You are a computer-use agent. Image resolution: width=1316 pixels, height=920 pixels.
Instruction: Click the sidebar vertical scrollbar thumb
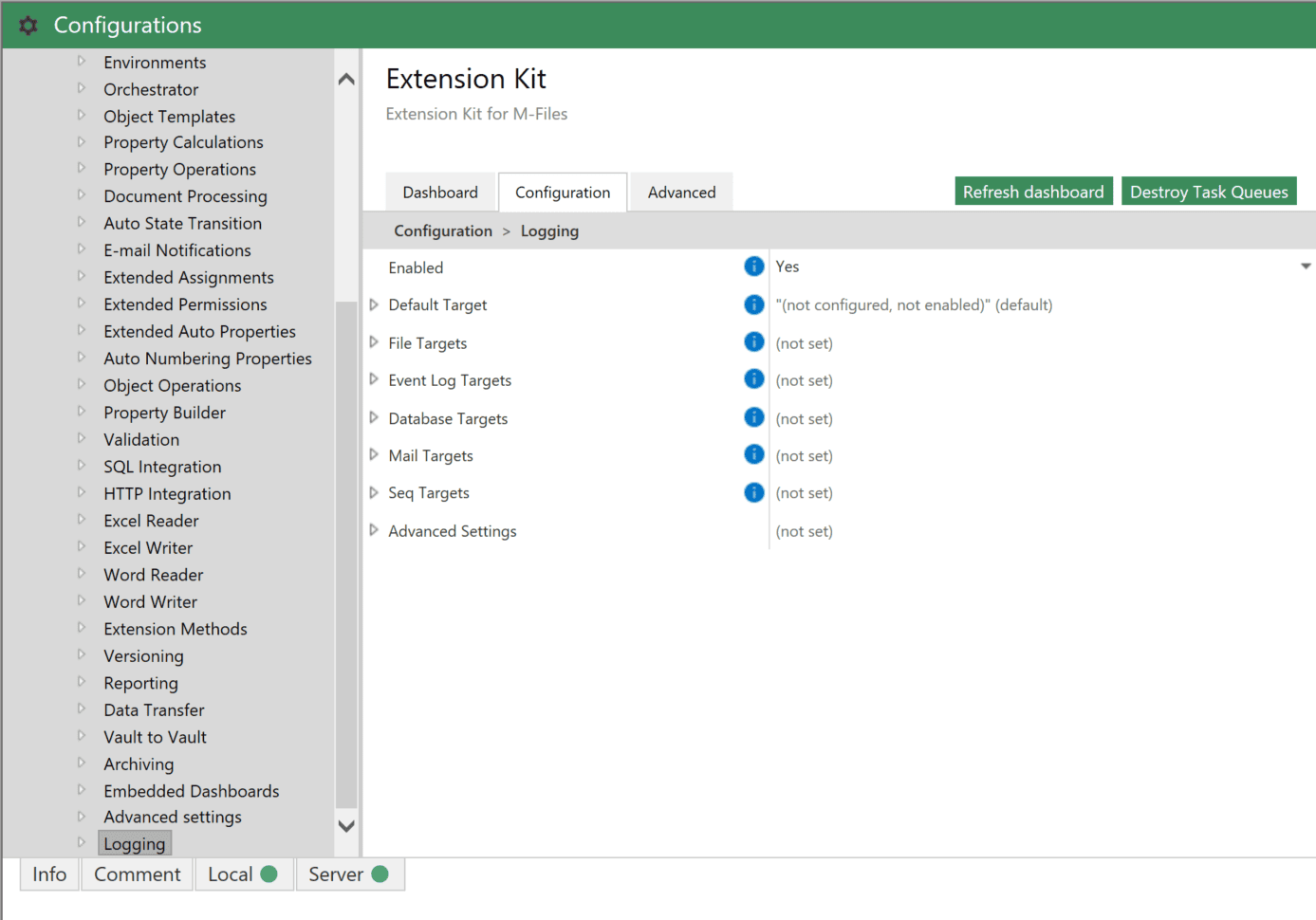[x=346, y=555]
